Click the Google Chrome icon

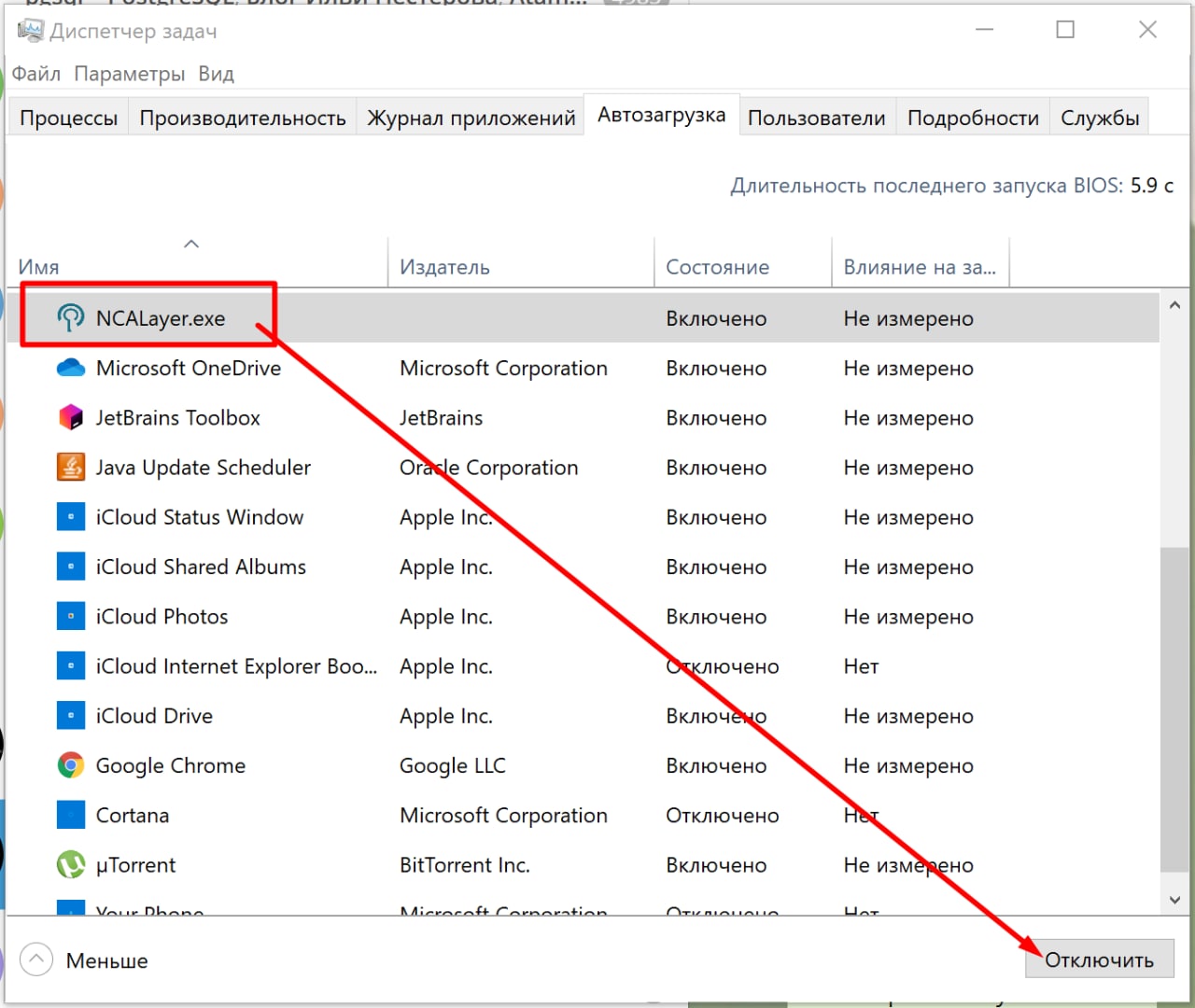[x=70, y=765]
